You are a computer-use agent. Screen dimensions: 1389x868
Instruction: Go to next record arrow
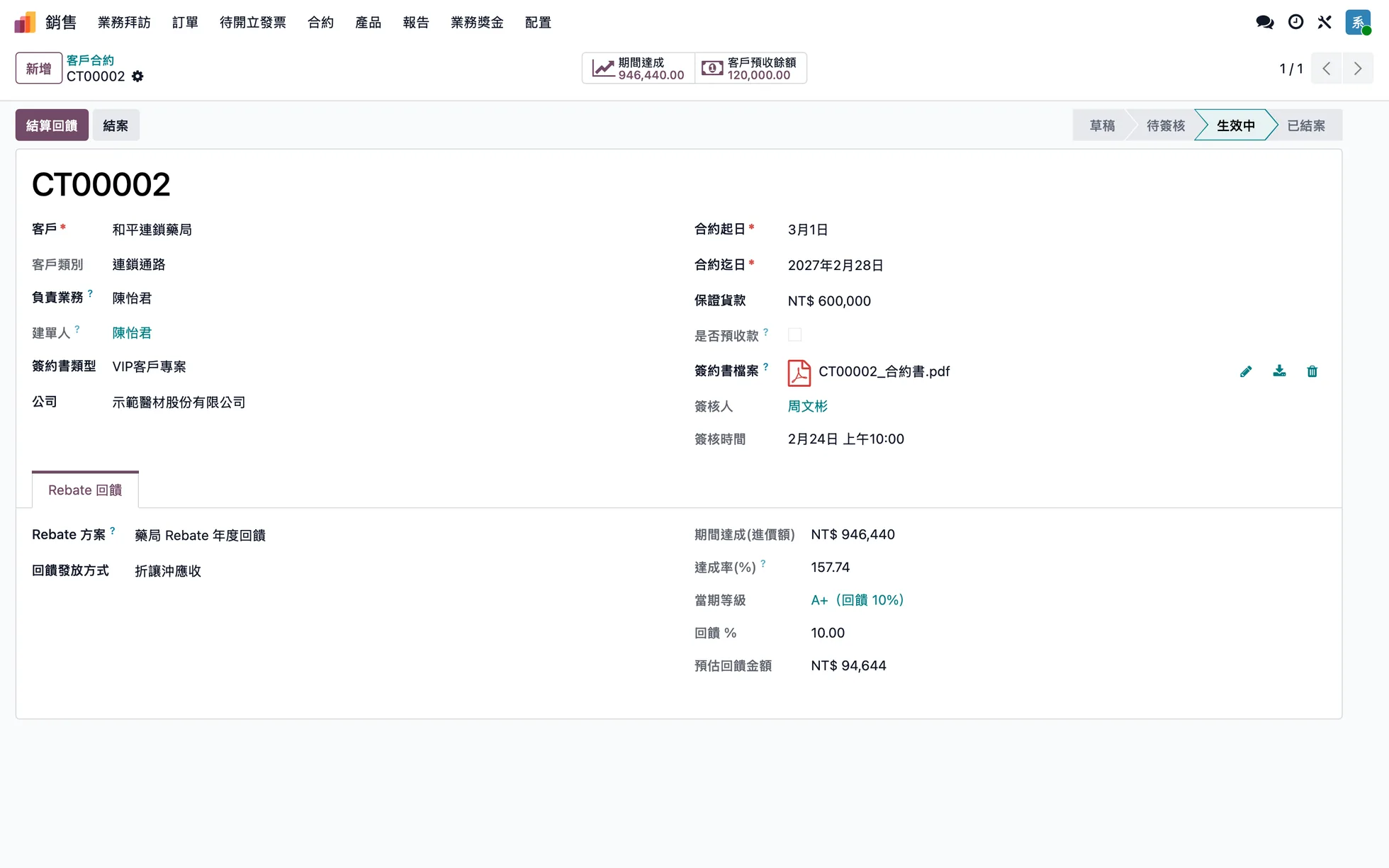click(x=1358, y=69)
